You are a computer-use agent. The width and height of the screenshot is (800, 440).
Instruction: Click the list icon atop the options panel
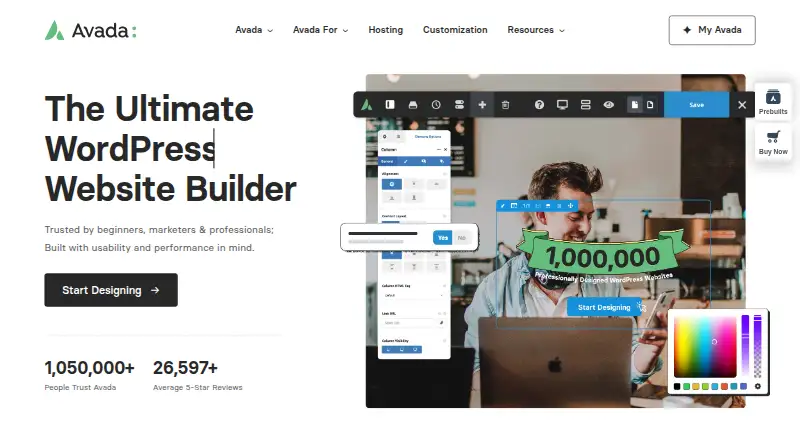pyautogui.click(x=398, y=137)
